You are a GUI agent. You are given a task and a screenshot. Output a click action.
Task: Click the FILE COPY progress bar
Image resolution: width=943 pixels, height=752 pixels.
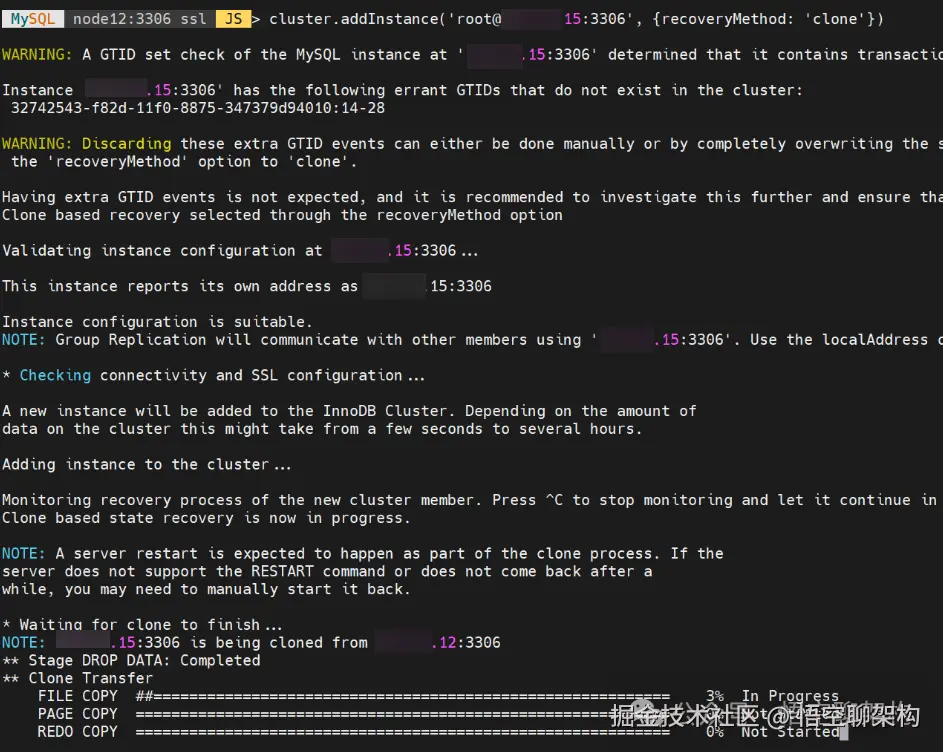click(402, 696)
